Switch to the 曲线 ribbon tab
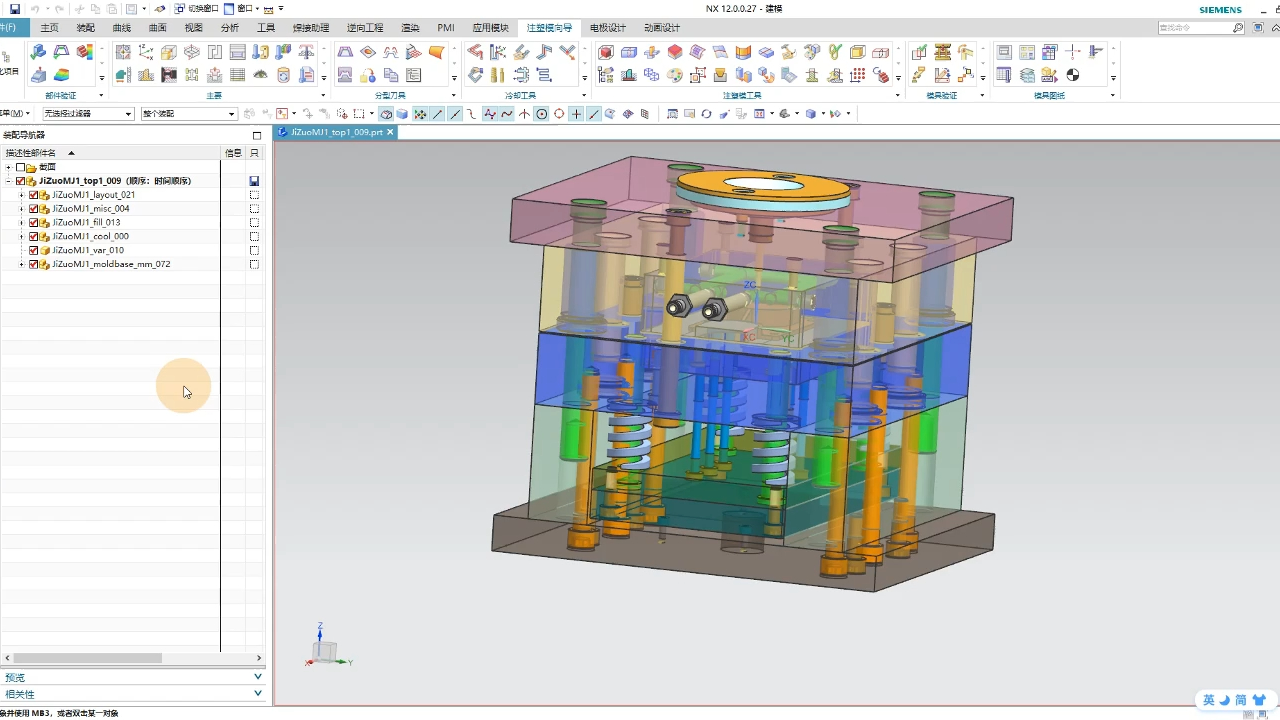Image resolution: width=1280 pixels, height=720 pixels. 121,28
